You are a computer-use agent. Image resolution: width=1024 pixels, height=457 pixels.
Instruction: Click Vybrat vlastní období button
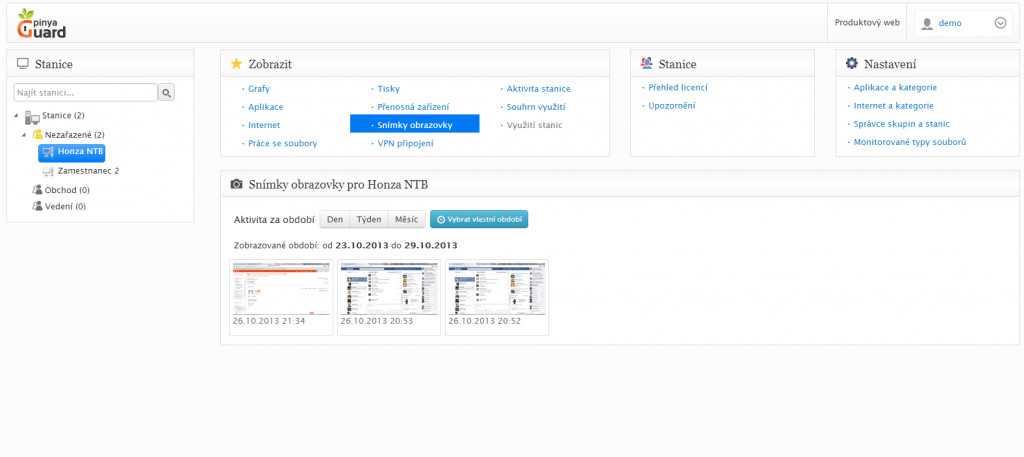[x=479, y=219]
